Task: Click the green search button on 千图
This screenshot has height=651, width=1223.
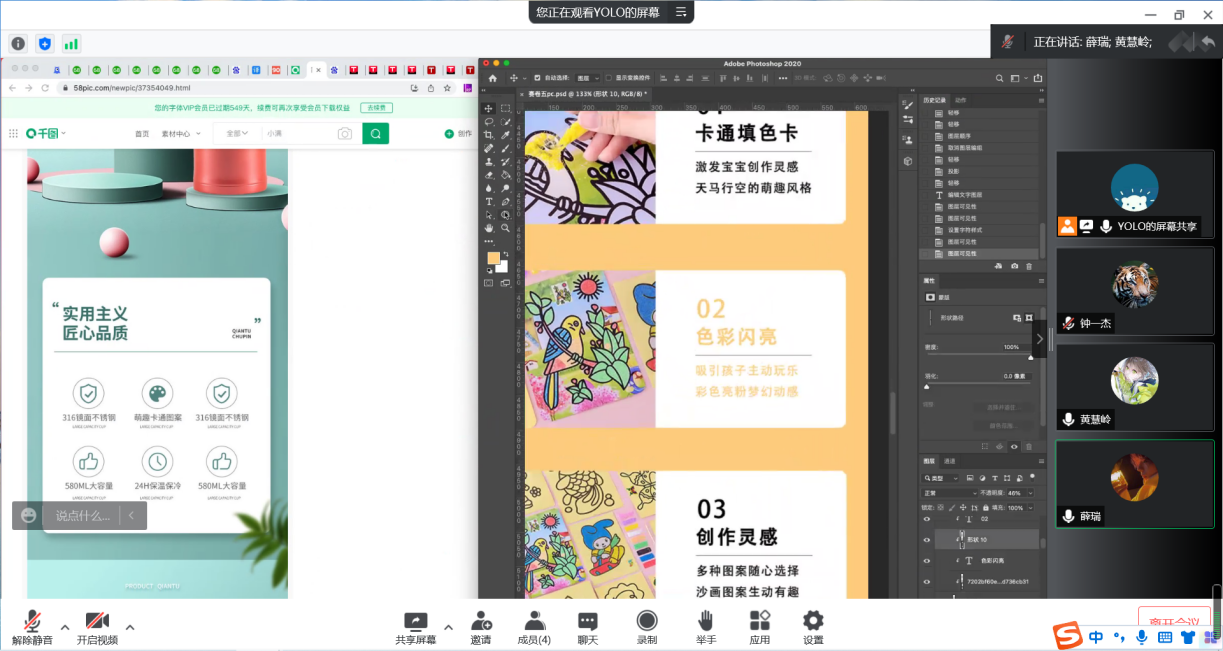Action: 375,134
